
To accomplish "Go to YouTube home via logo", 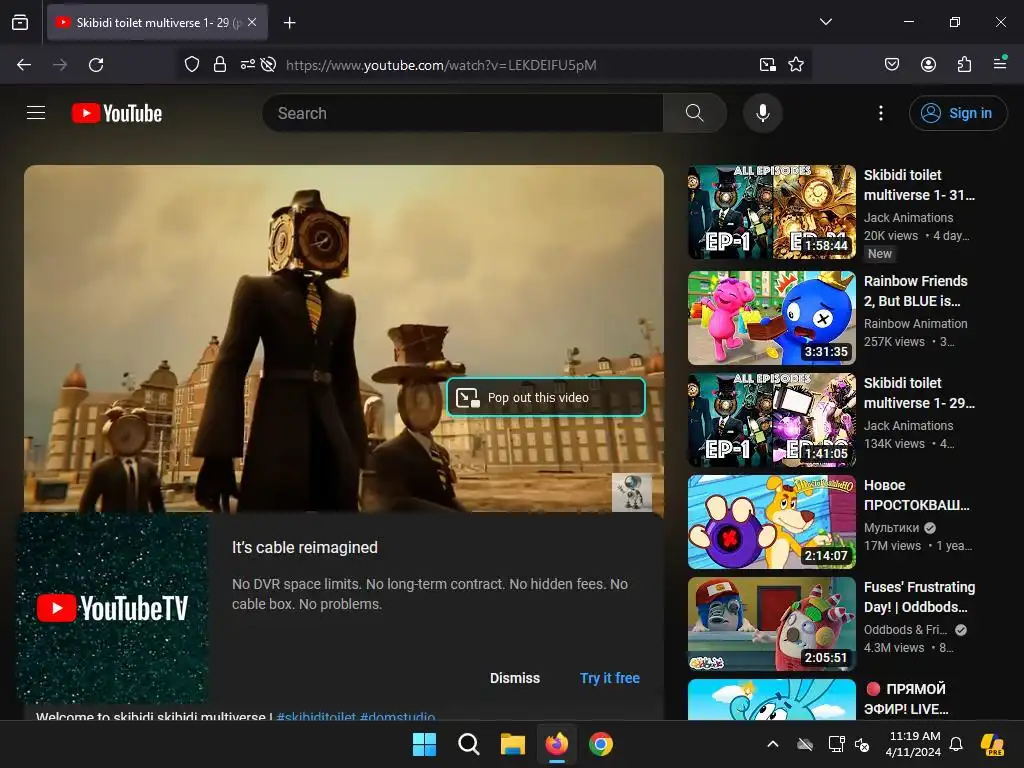I will [117, 113].
